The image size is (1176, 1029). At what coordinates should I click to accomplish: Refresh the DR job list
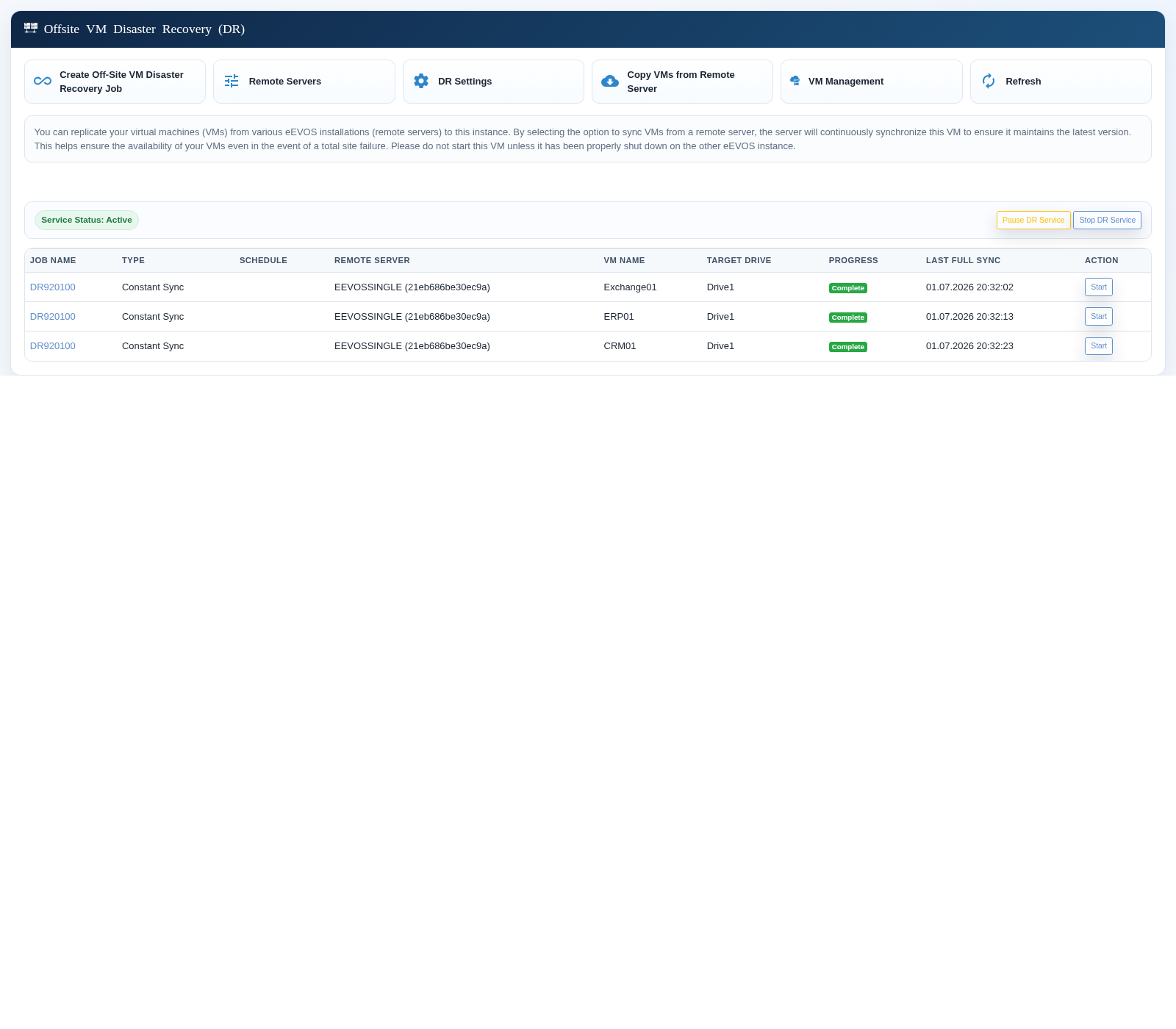tap(1061, 82)
